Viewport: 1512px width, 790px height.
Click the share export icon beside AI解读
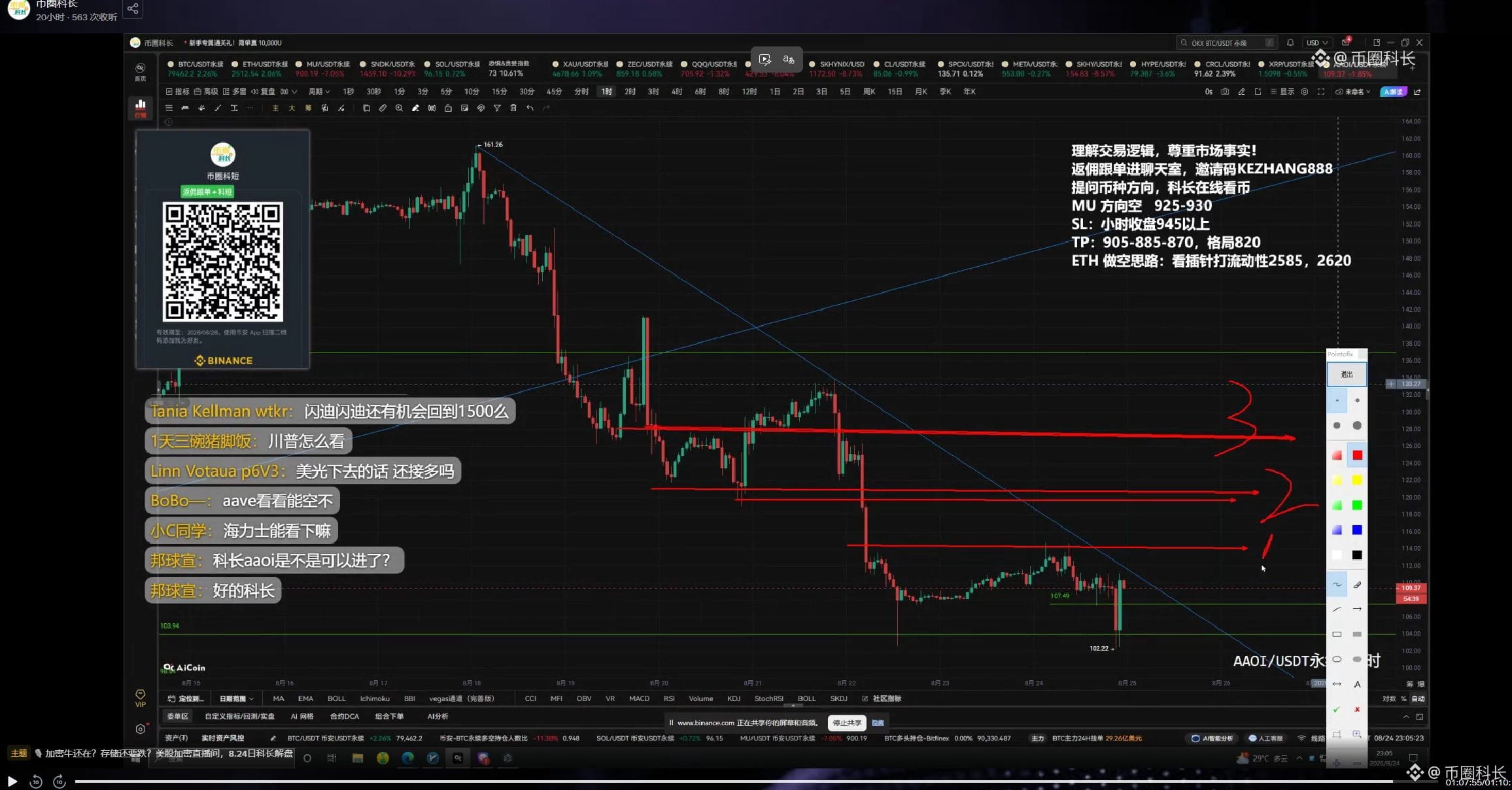click(1417, 92)
